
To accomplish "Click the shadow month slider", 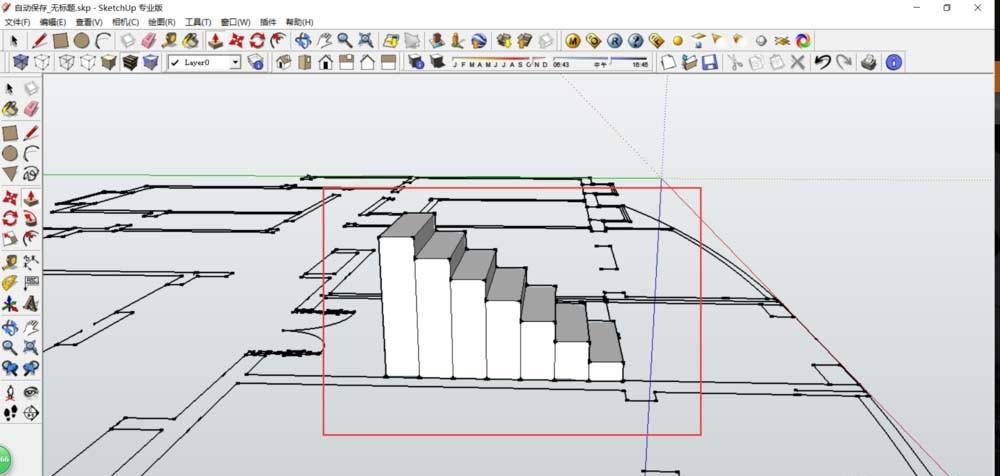I will [499, 61].
